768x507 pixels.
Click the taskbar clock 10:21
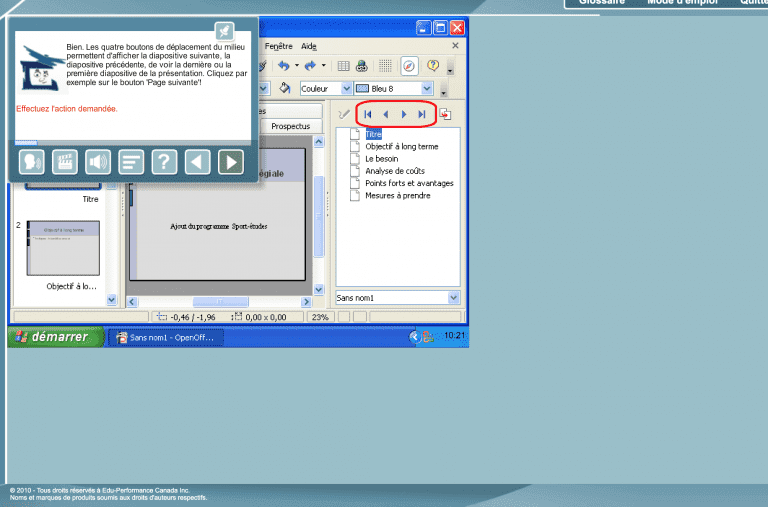454,336
